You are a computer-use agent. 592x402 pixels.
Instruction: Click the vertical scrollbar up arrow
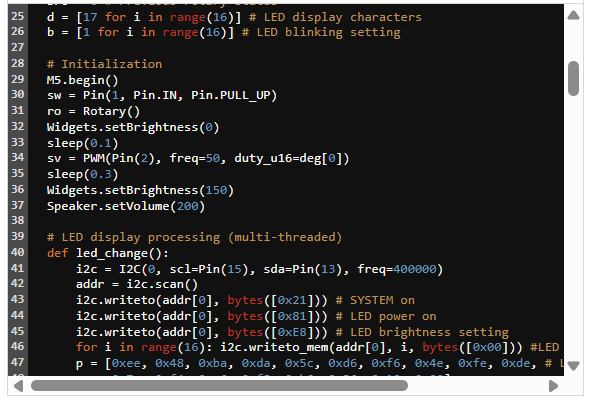pyautogui.click(x=573, y=15)
